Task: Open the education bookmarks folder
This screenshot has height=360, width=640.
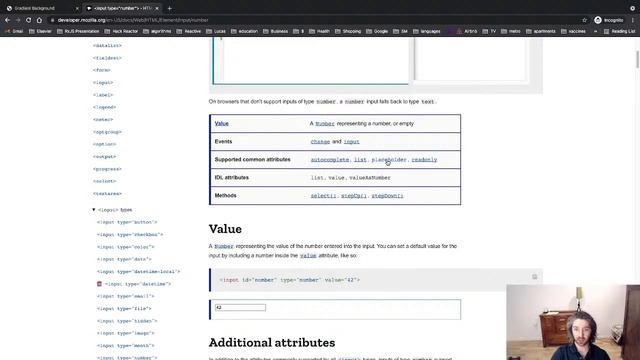Action: click(244, 31)
